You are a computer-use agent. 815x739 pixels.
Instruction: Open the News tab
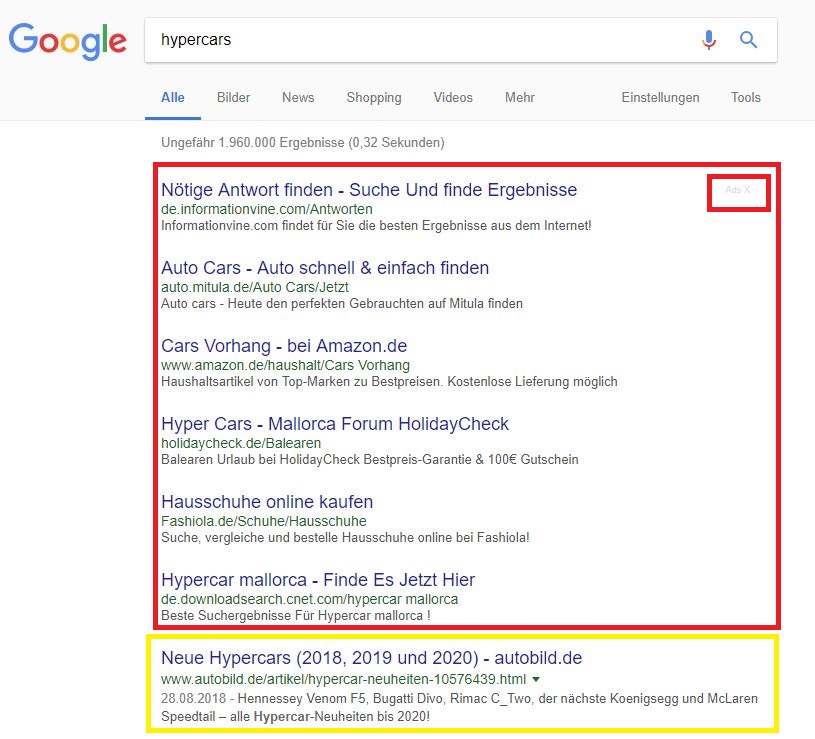coord(298,98)
